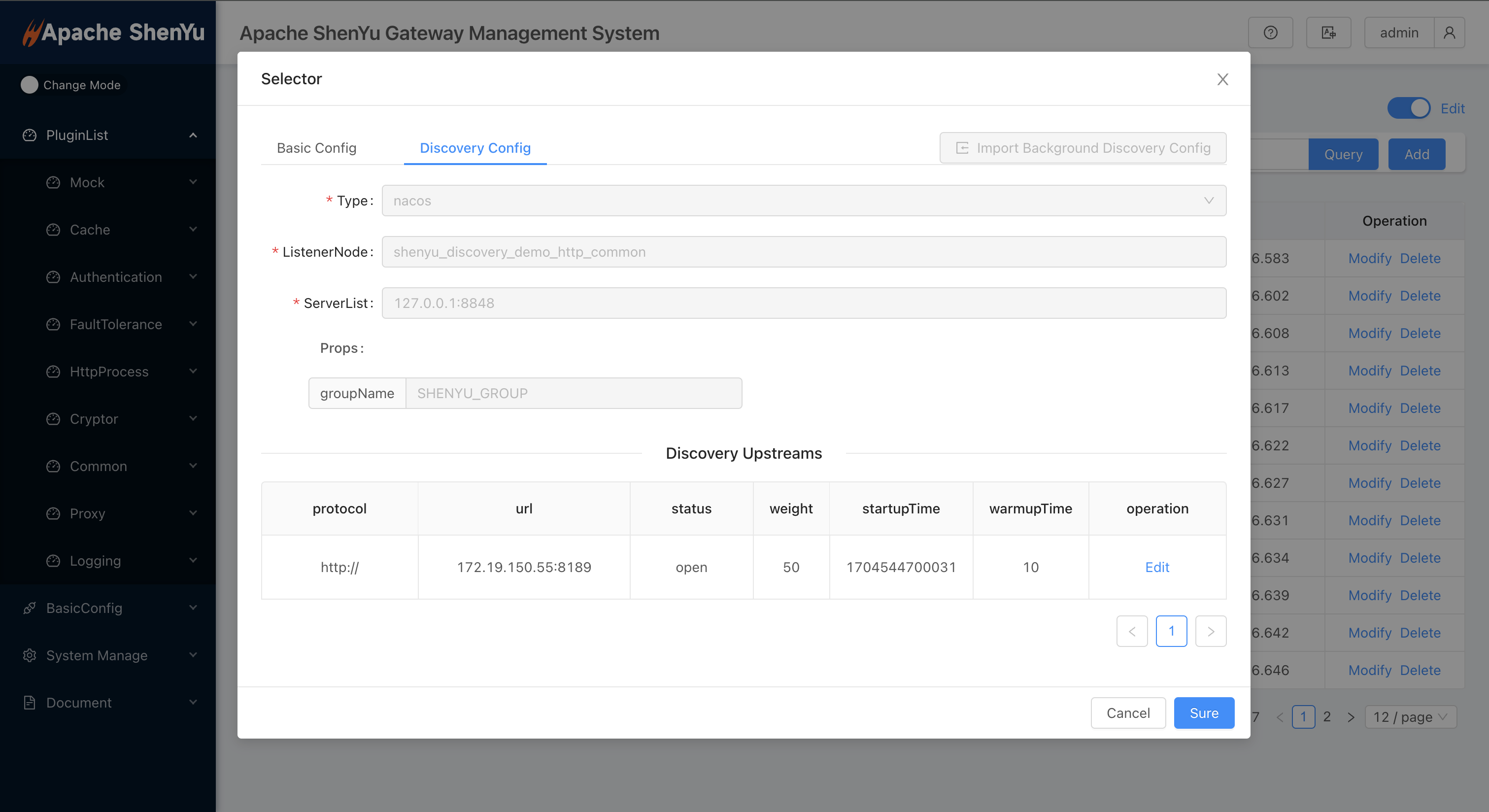Click the PluginList dashboard icon
The width and height of the screenshot is (1489, 812).
(x=30, y=135)
